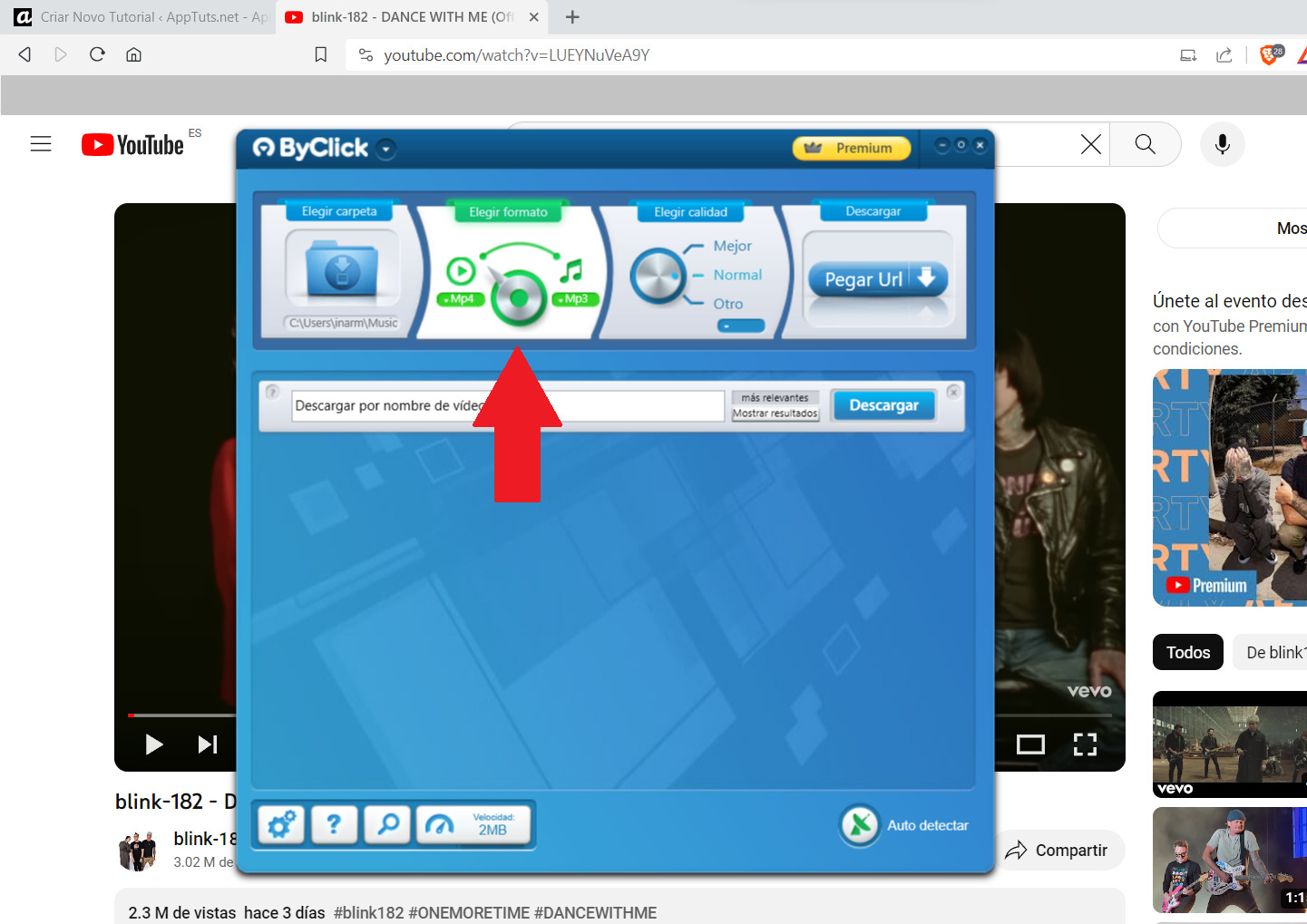Enable theater mode on the video
The image size is (1307, 924).
click(x=1030, y=744)
